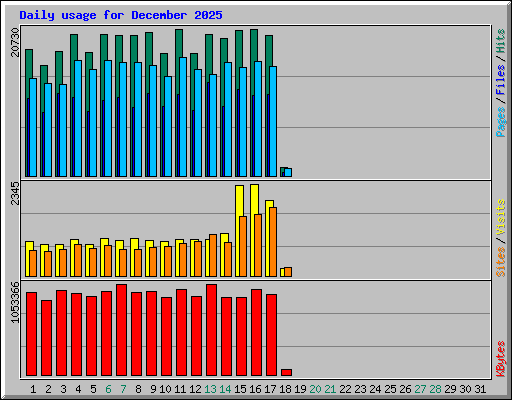Screen dimensions: 512x400
Task: Click day 9 on the x-axis
Action: coord(153,389)
